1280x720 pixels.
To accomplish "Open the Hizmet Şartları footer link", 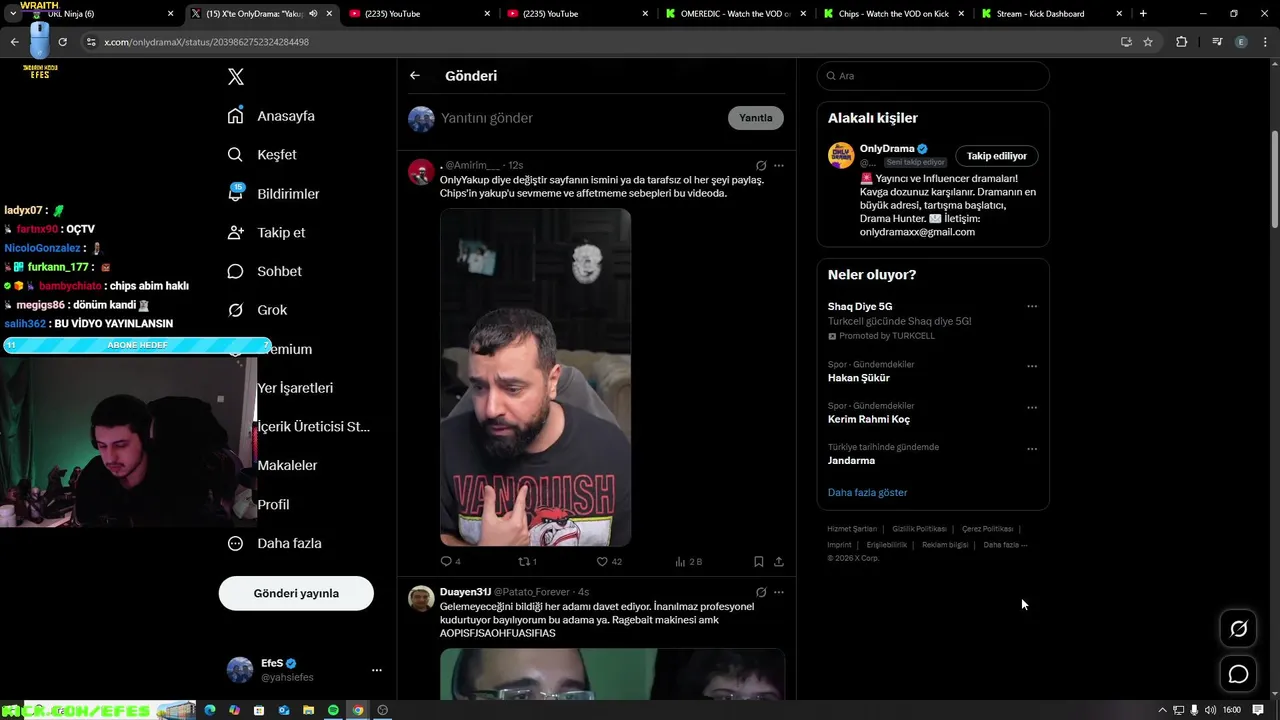I will click(x=852, y=529).
